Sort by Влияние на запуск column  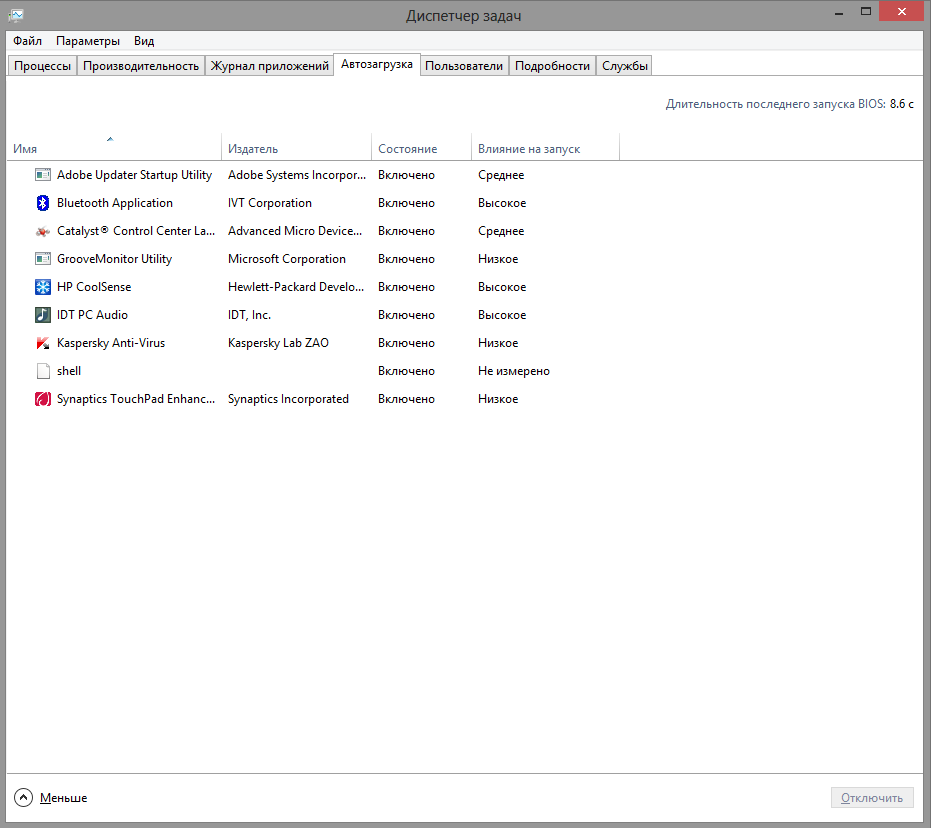tap(528, 149)
